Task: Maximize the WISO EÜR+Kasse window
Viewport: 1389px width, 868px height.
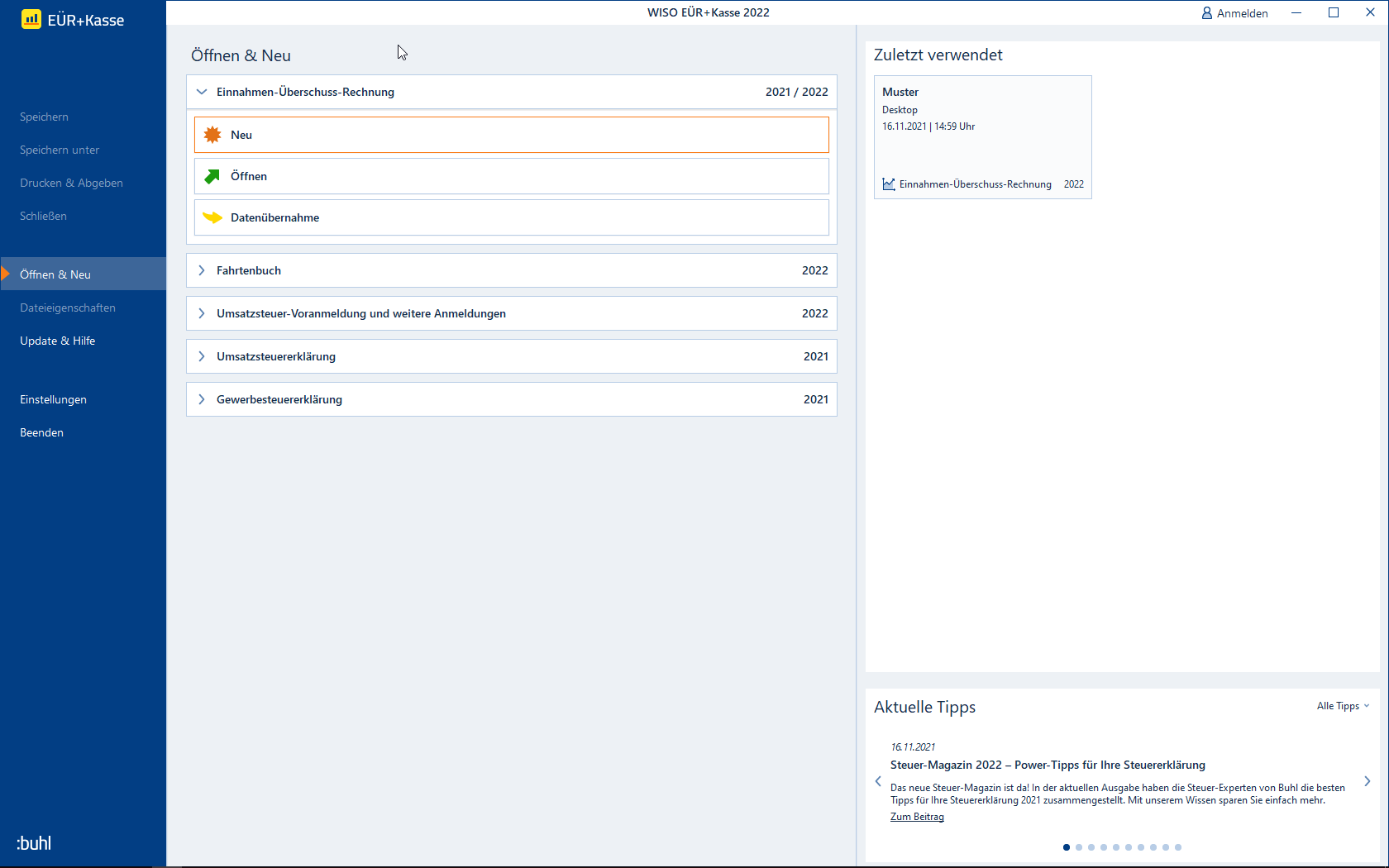Action: tap(1334, 12)
